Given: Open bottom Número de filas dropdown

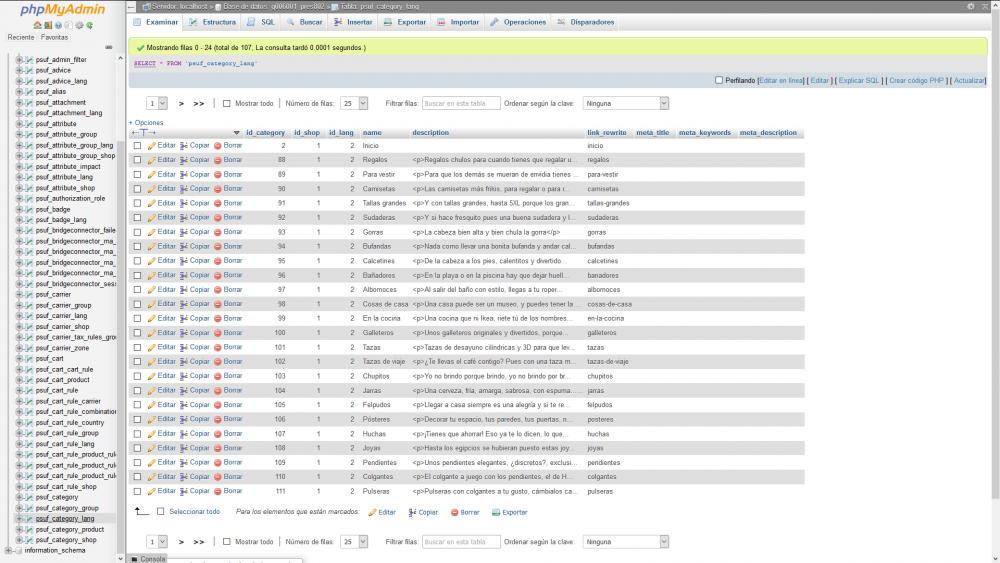Looking at the screenshot, I should pyautogui.click(x=354, y=542).
